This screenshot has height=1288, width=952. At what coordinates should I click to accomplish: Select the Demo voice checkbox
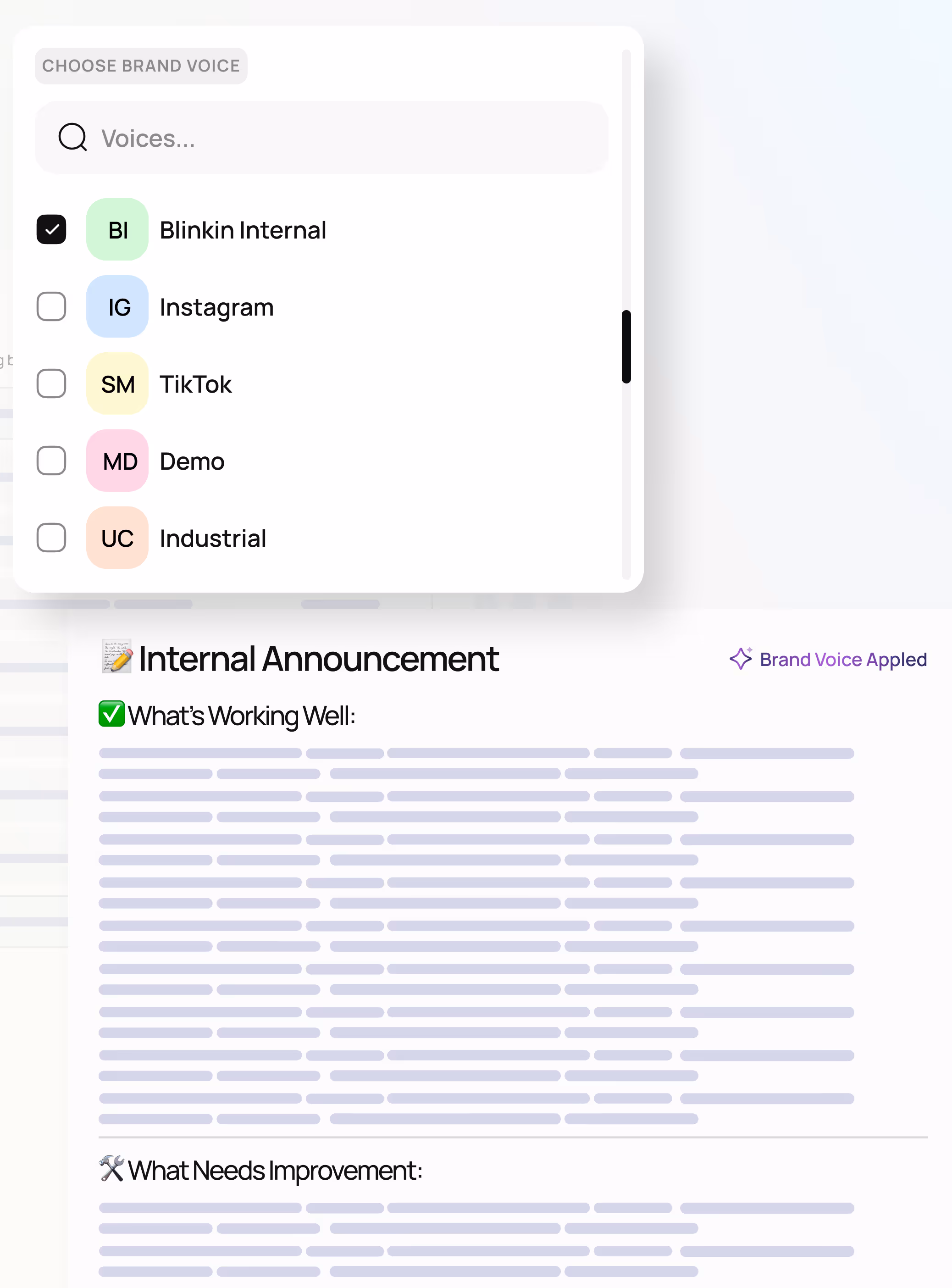51,461
